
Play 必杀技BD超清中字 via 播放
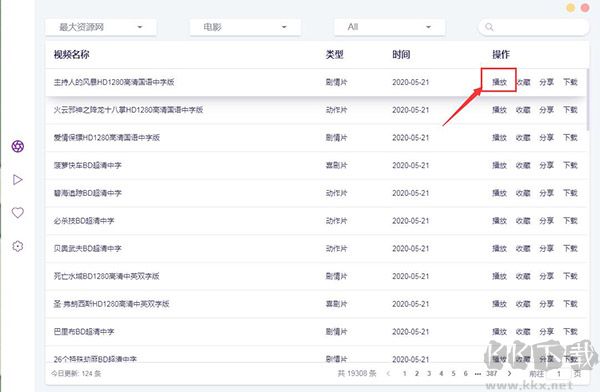(x=499, y=221)
